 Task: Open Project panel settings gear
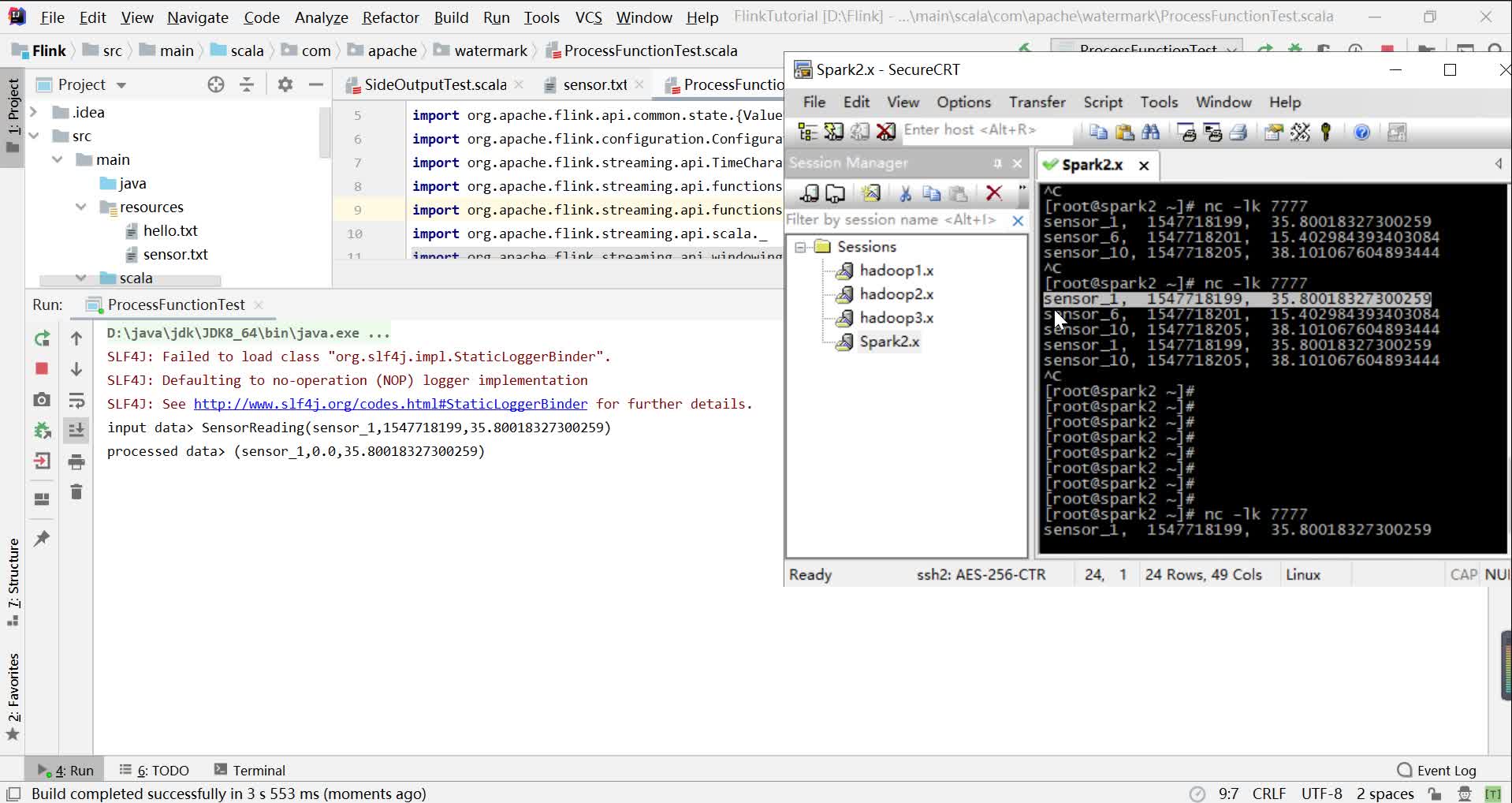285,84
